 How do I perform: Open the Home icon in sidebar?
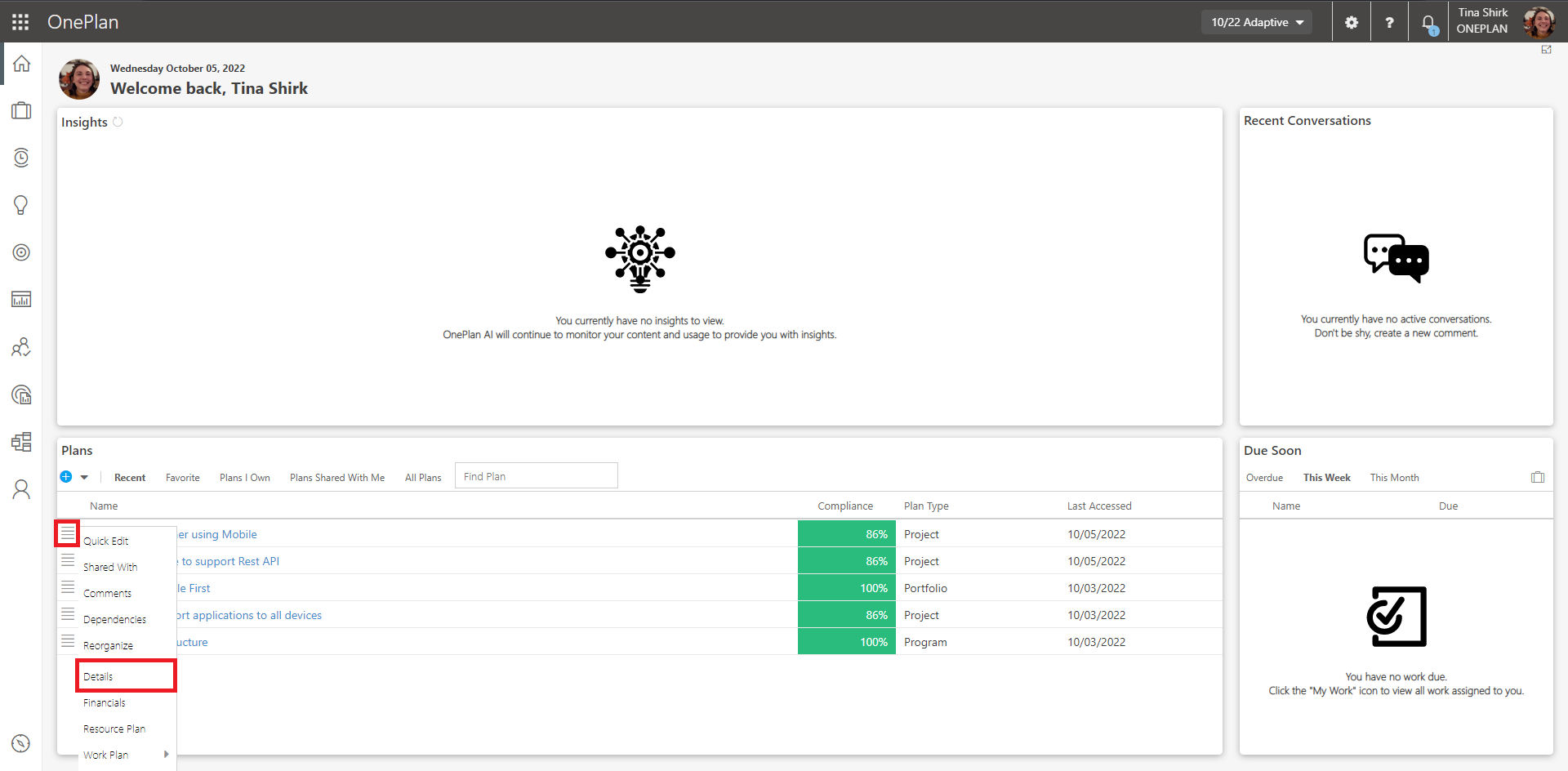(21, 64)
